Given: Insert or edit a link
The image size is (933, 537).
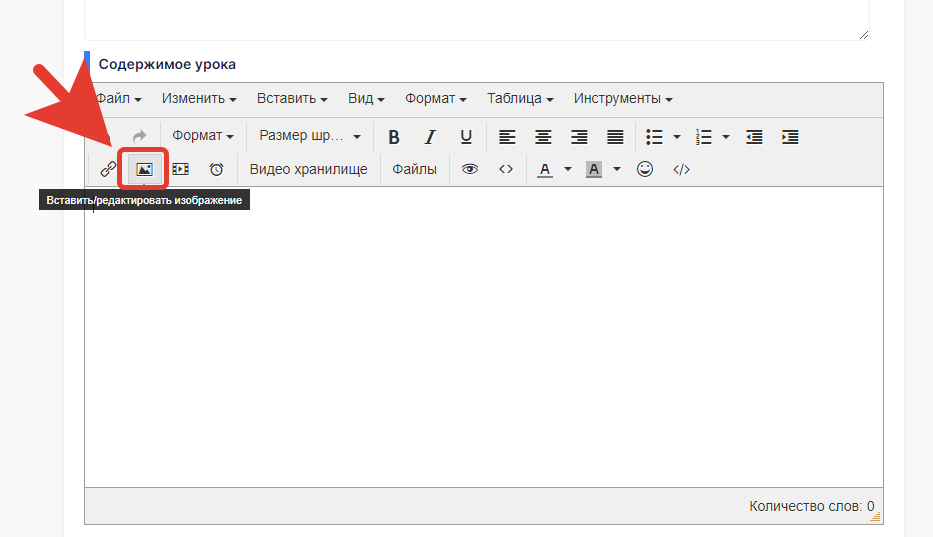Looking at the screenshot, I should 108,169.
